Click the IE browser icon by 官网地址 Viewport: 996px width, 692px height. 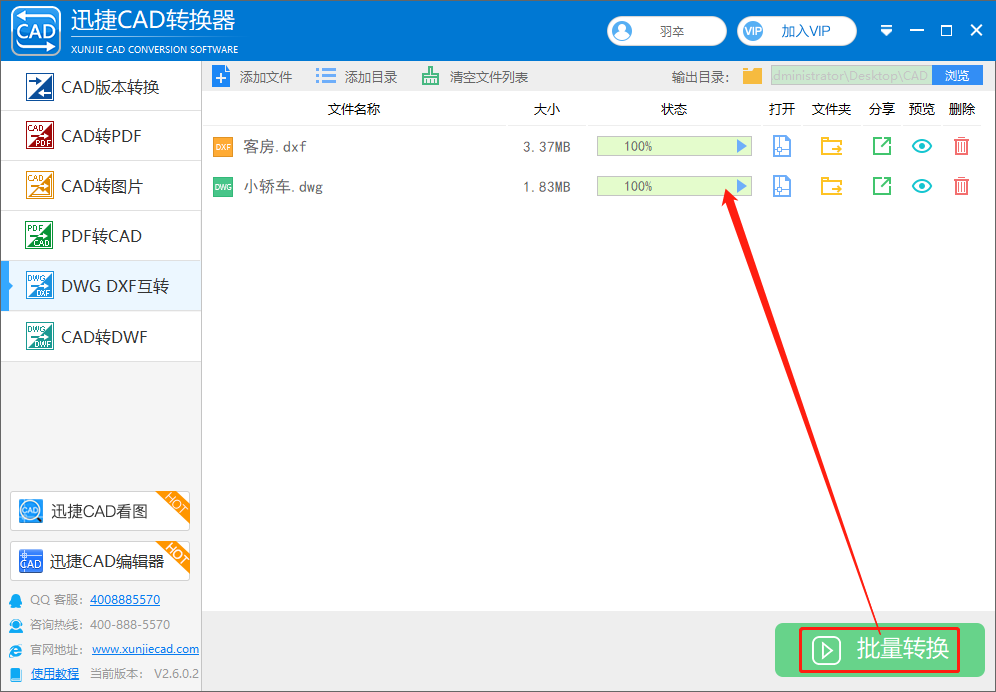click(x=16, y=650)
